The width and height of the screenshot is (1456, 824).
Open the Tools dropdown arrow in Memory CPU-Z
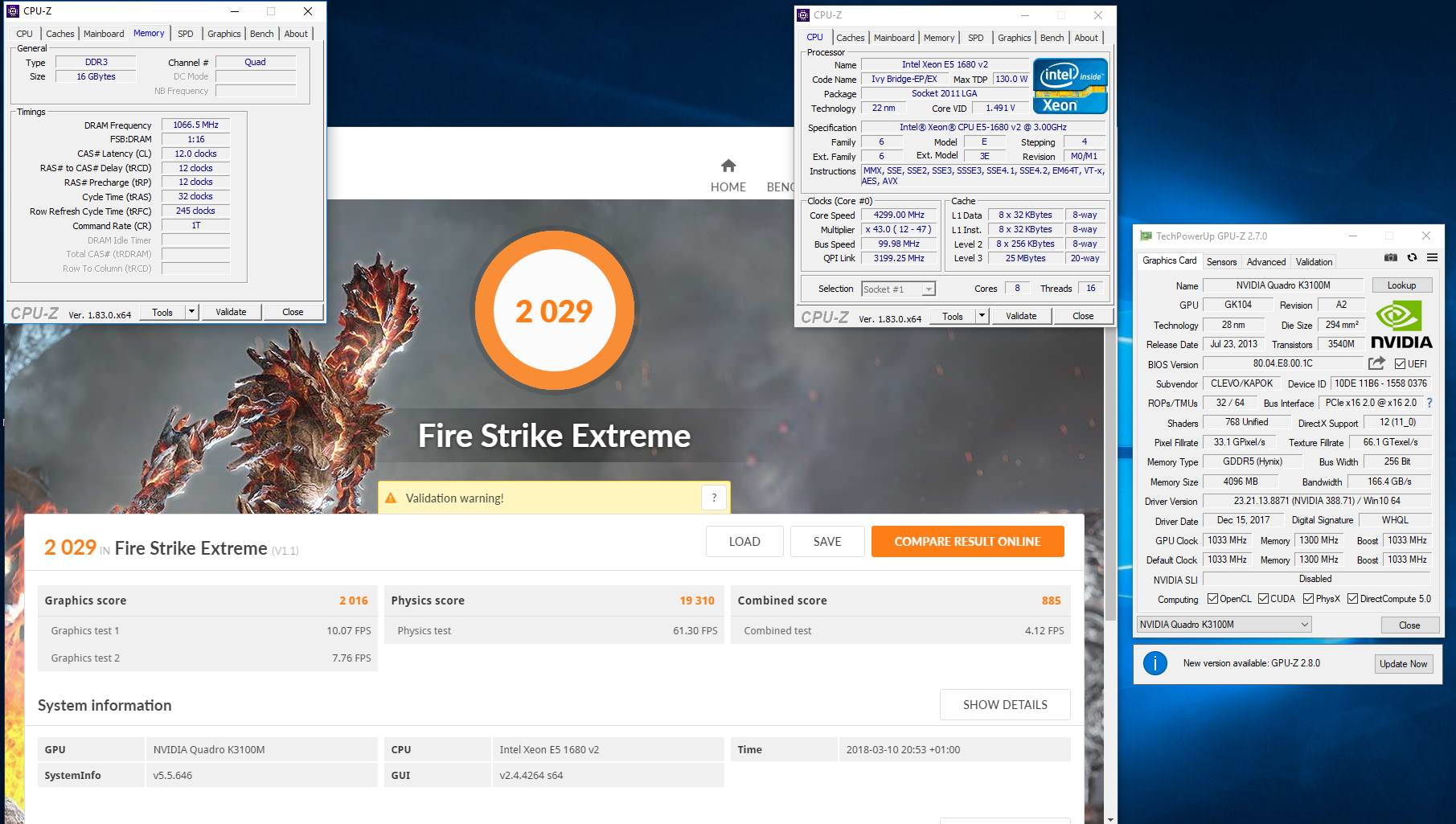click(x=191, y=312)
